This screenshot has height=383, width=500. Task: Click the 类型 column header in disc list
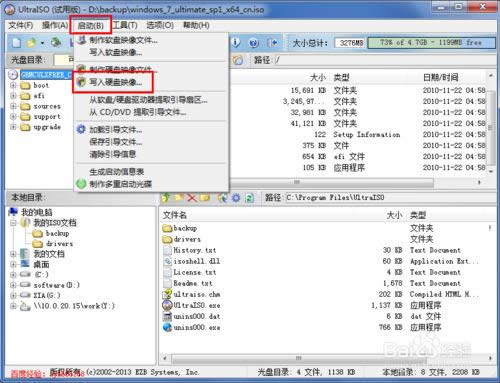pos(341,78)
